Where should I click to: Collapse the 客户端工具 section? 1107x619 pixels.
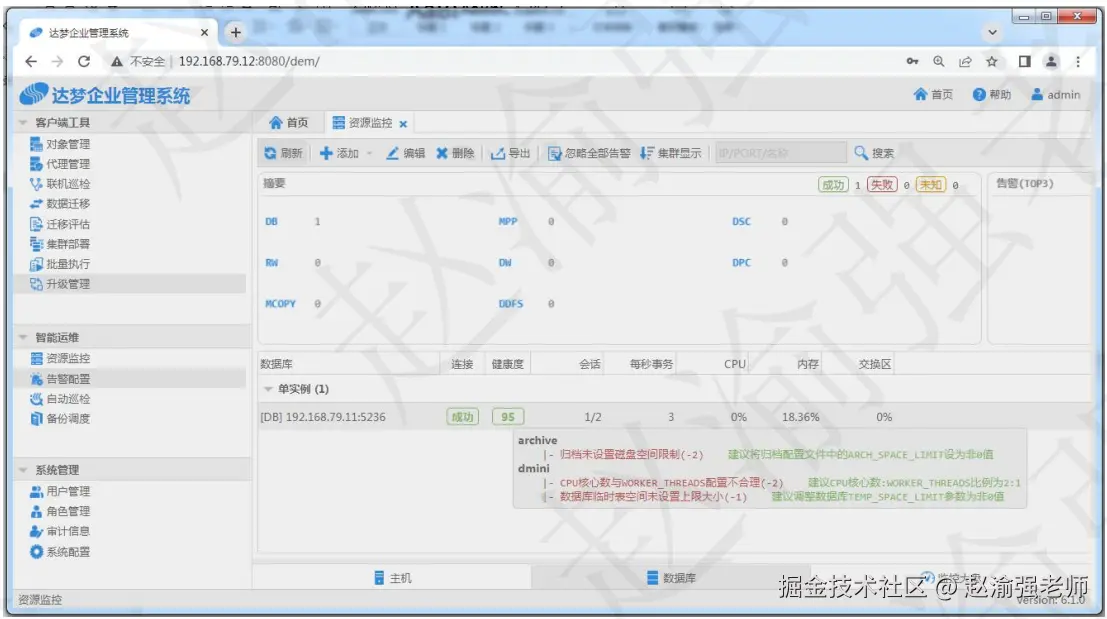click(x=23, y=123)
